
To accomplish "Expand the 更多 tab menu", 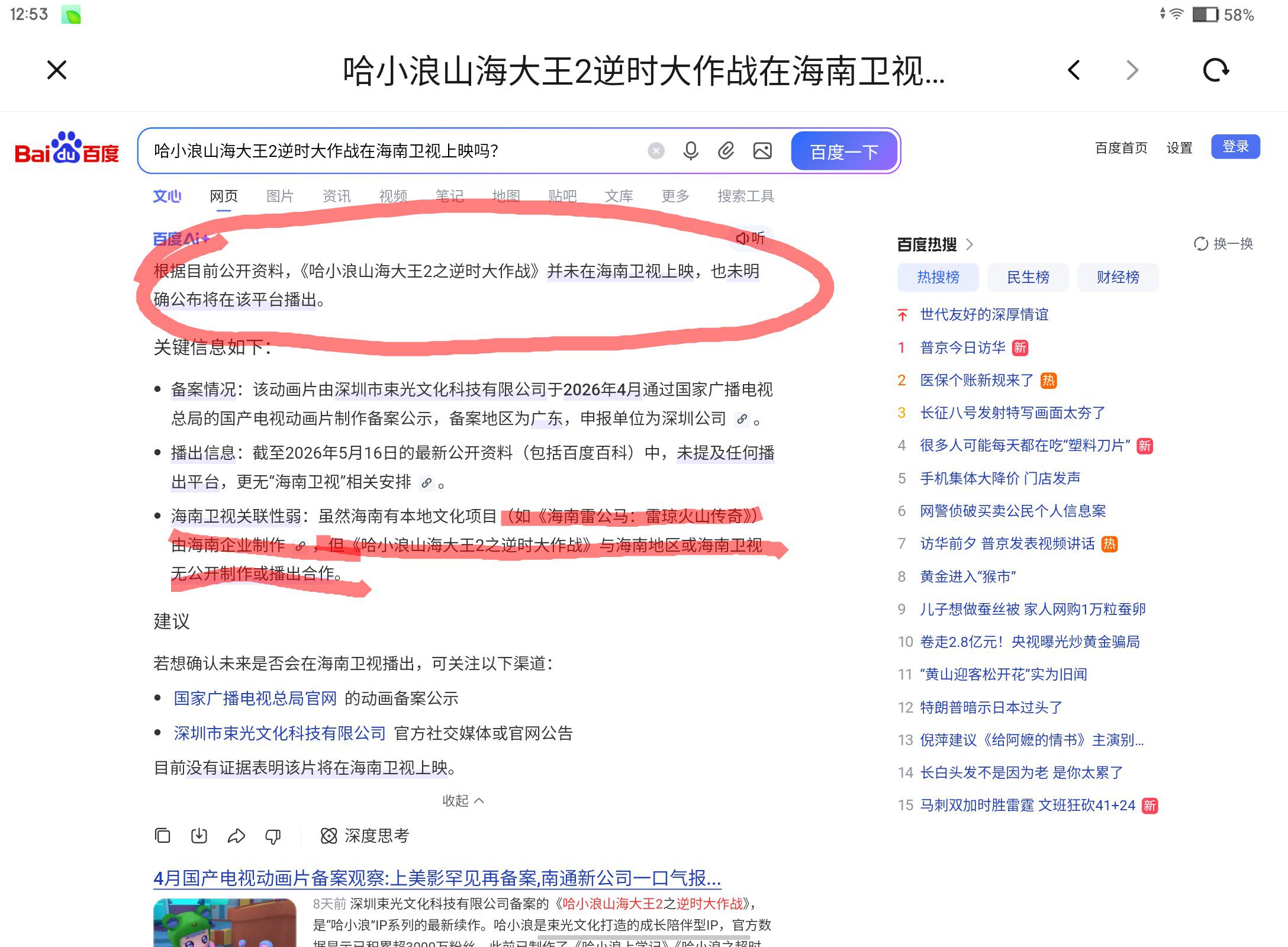I will 675,196.
